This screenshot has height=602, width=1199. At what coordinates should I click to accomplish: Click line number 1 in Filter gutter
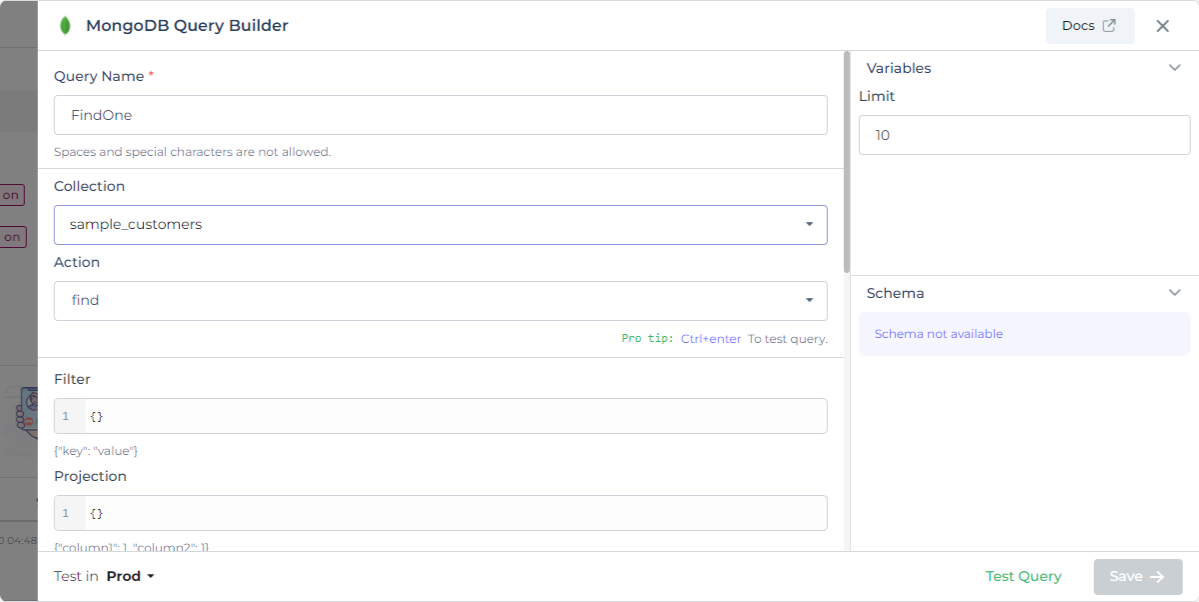pos(66,416)
